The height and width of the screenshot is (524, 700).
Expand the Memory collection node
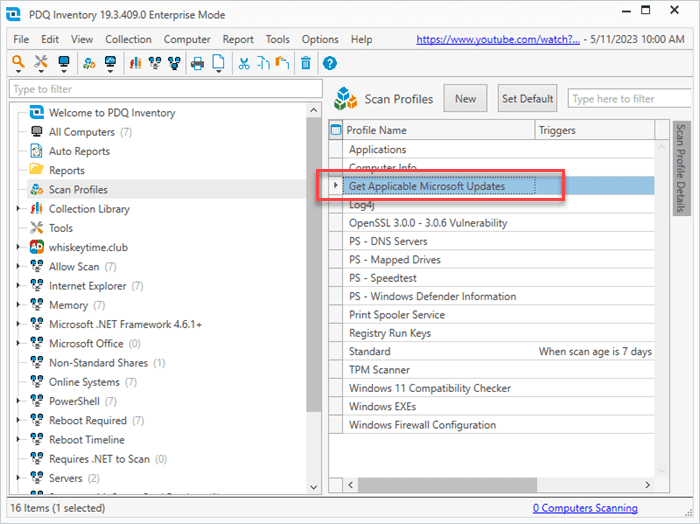point(18,304)
